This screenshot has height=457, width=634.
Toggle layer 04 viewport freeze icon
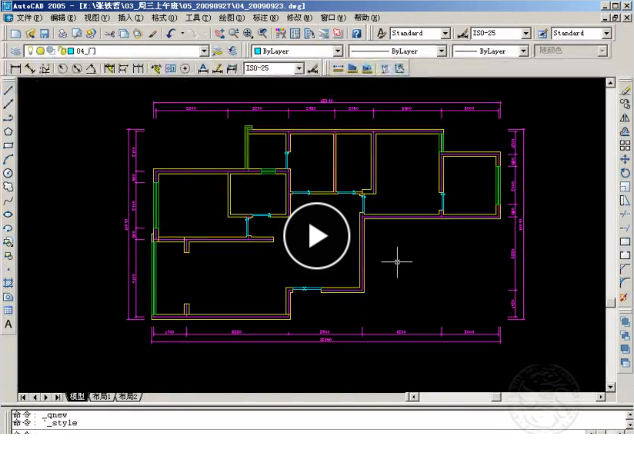pyautogui.click(x=51, y=51)
